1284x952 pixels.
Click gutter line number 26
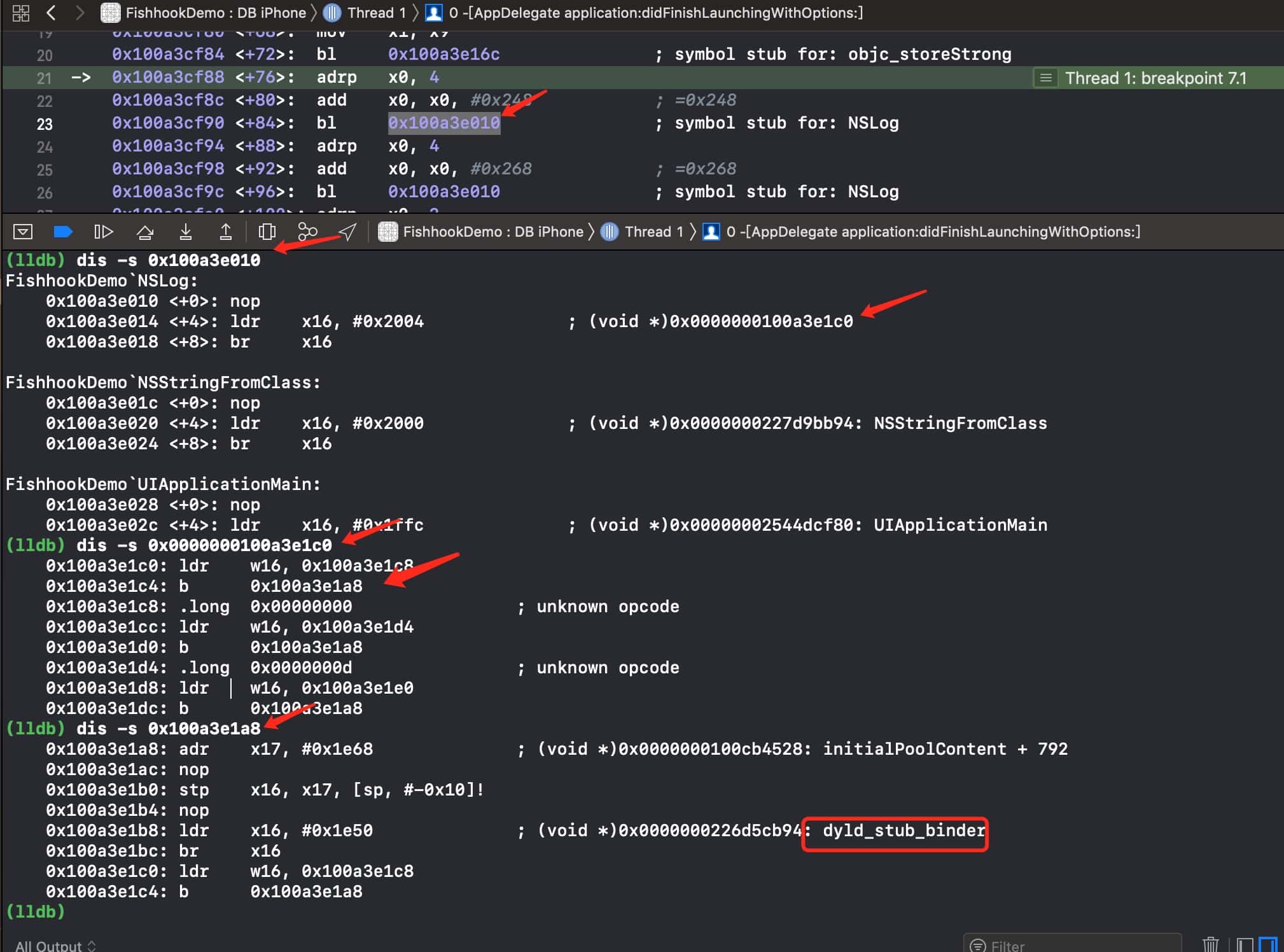pyautogui.click(x=45, y=193)
